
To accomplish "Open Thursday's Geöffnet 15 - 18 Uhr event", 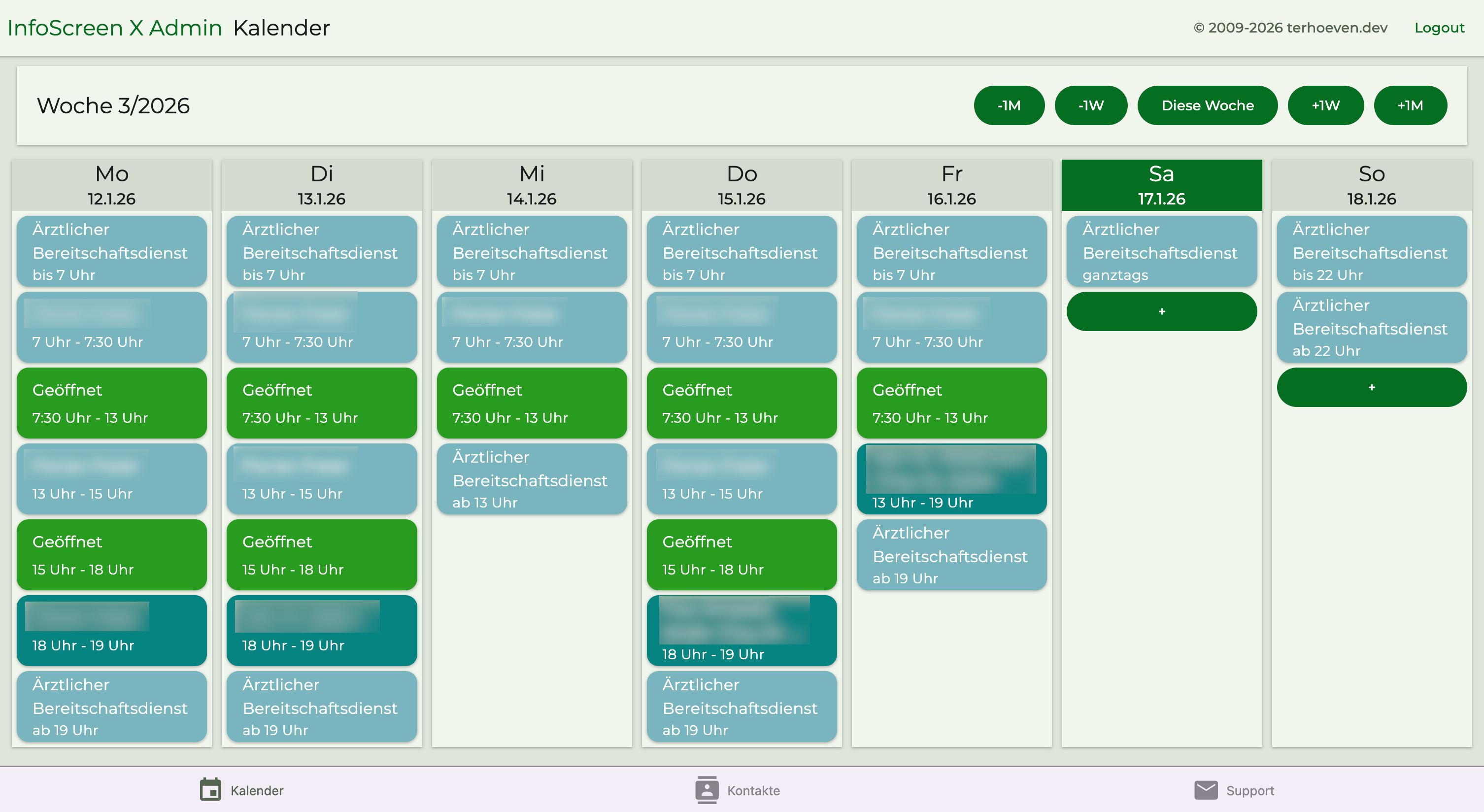I will 742,555.
